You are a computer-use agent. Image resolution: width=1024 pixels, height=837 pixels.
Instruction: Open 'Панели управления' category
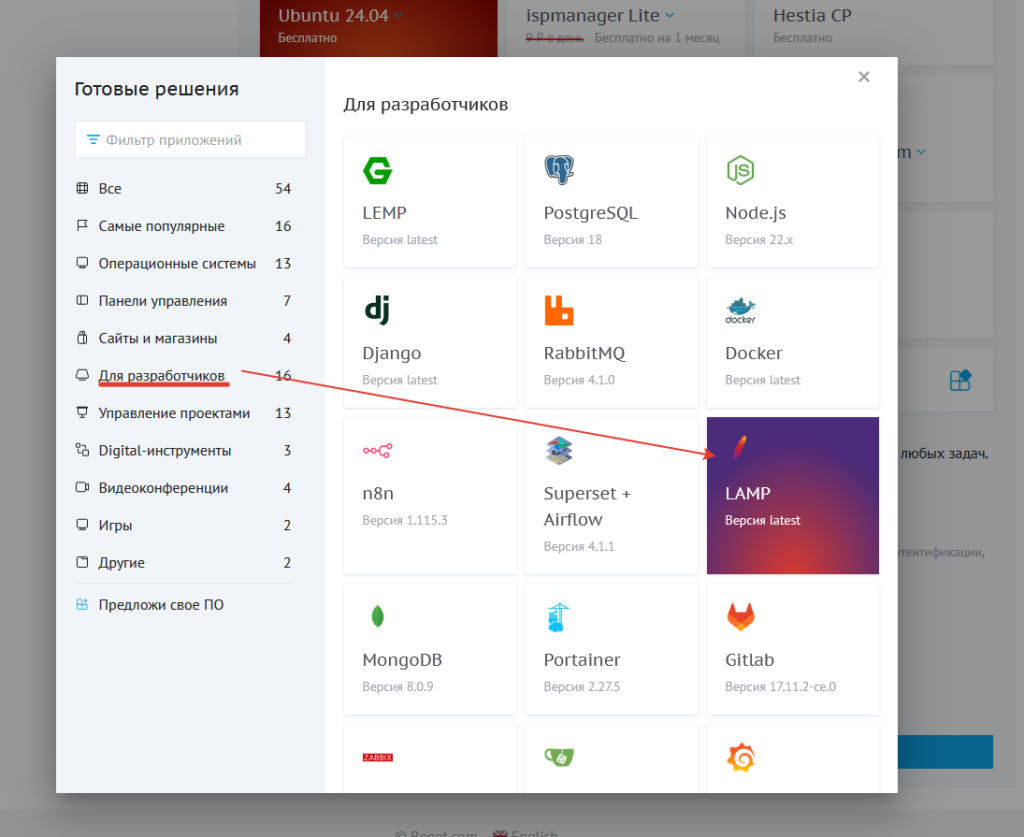(162, 301)
